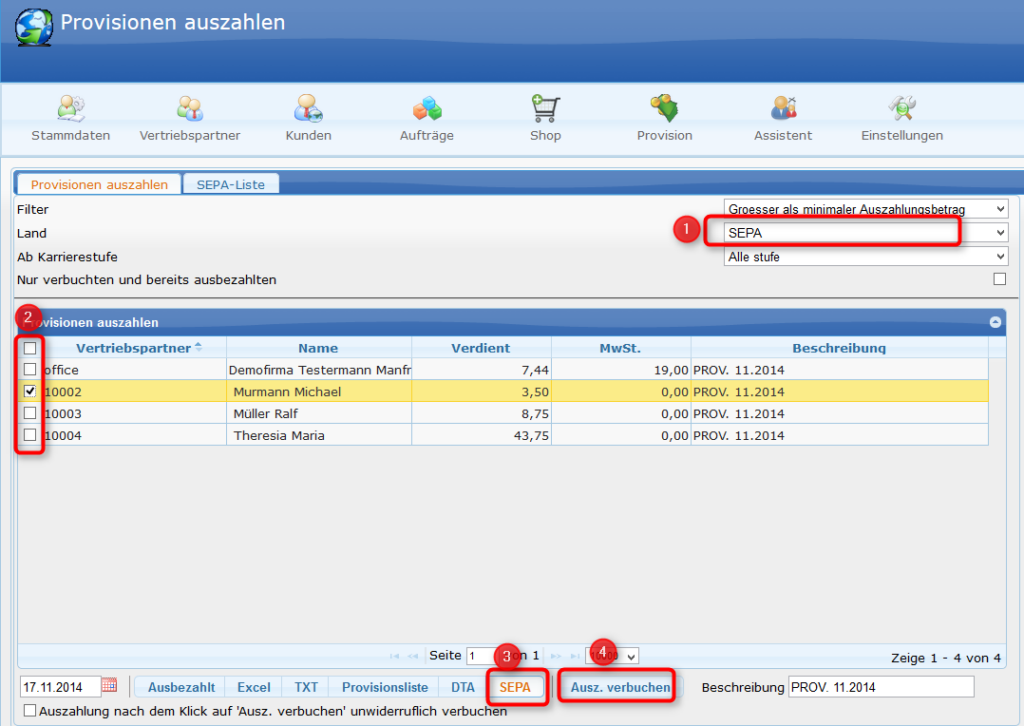Go to Aufträge via its cube icon
The width and height of the screenshot is (1024, 726).
[427, 109]
